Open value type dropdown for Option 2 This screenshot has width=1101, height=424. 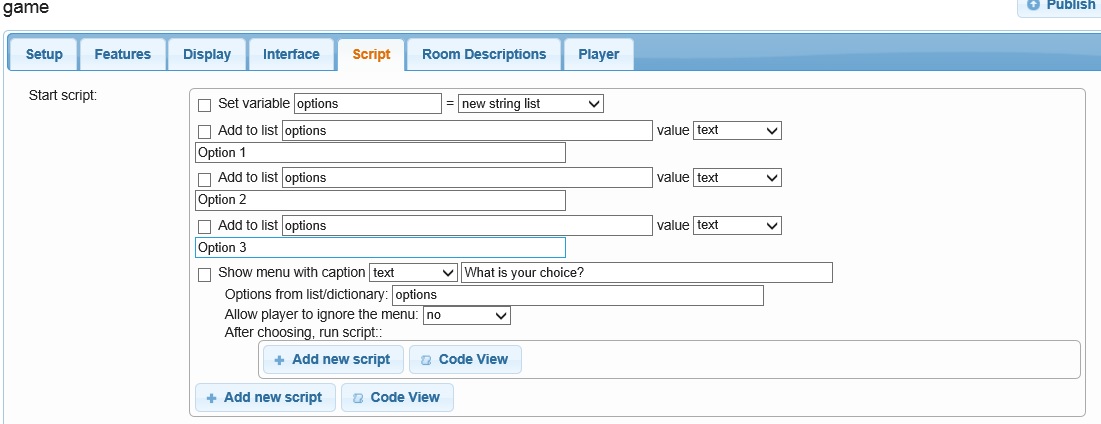pyautogui.click(x=737, y=178)
